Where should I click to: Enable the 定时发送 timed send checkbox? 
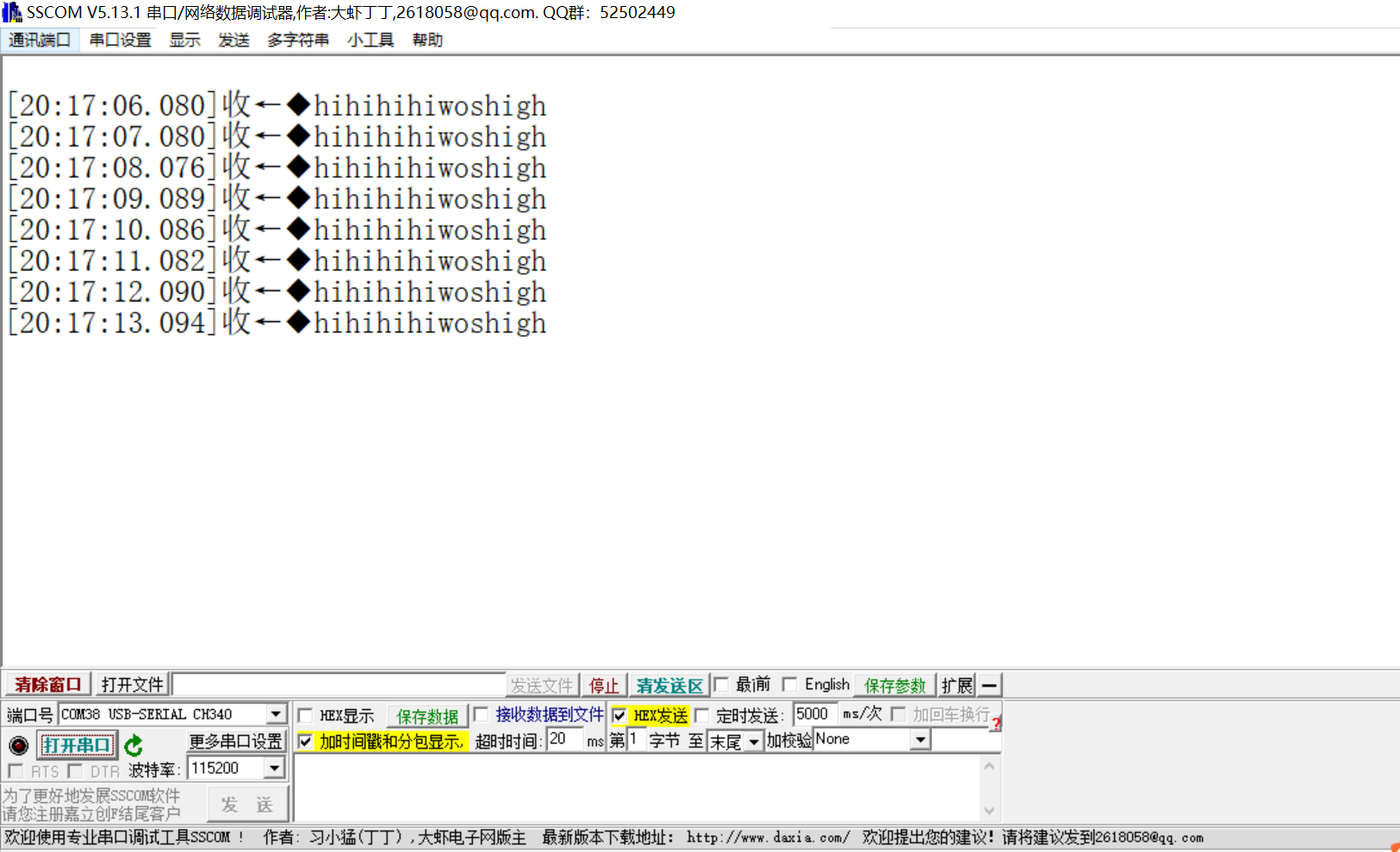coord(702,714)
